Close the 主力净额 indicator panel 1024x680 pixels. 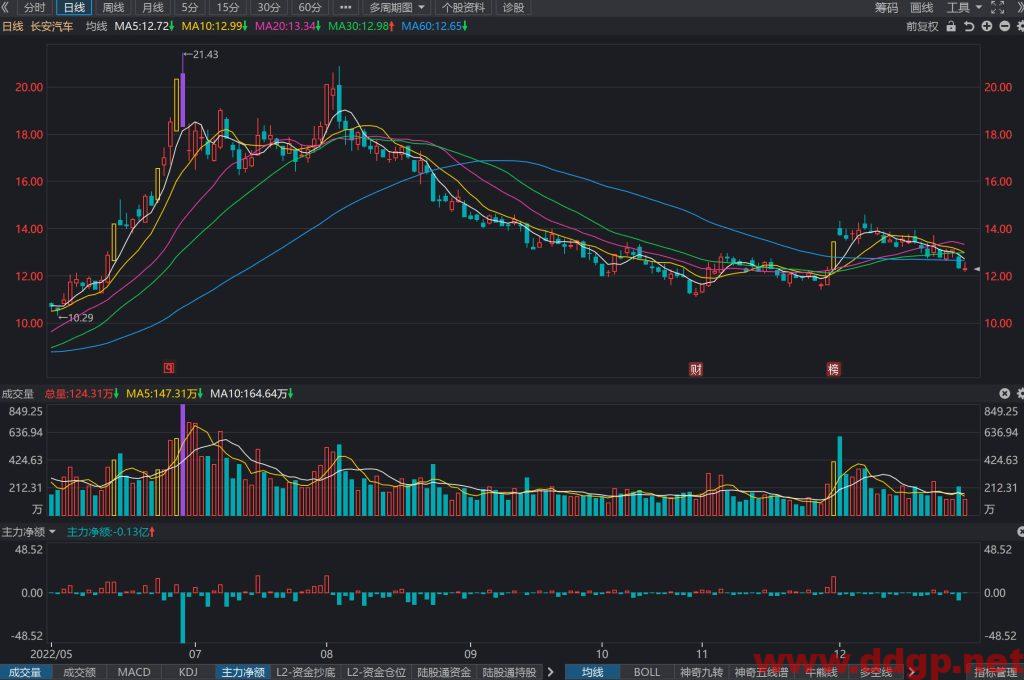(1021, 532)
